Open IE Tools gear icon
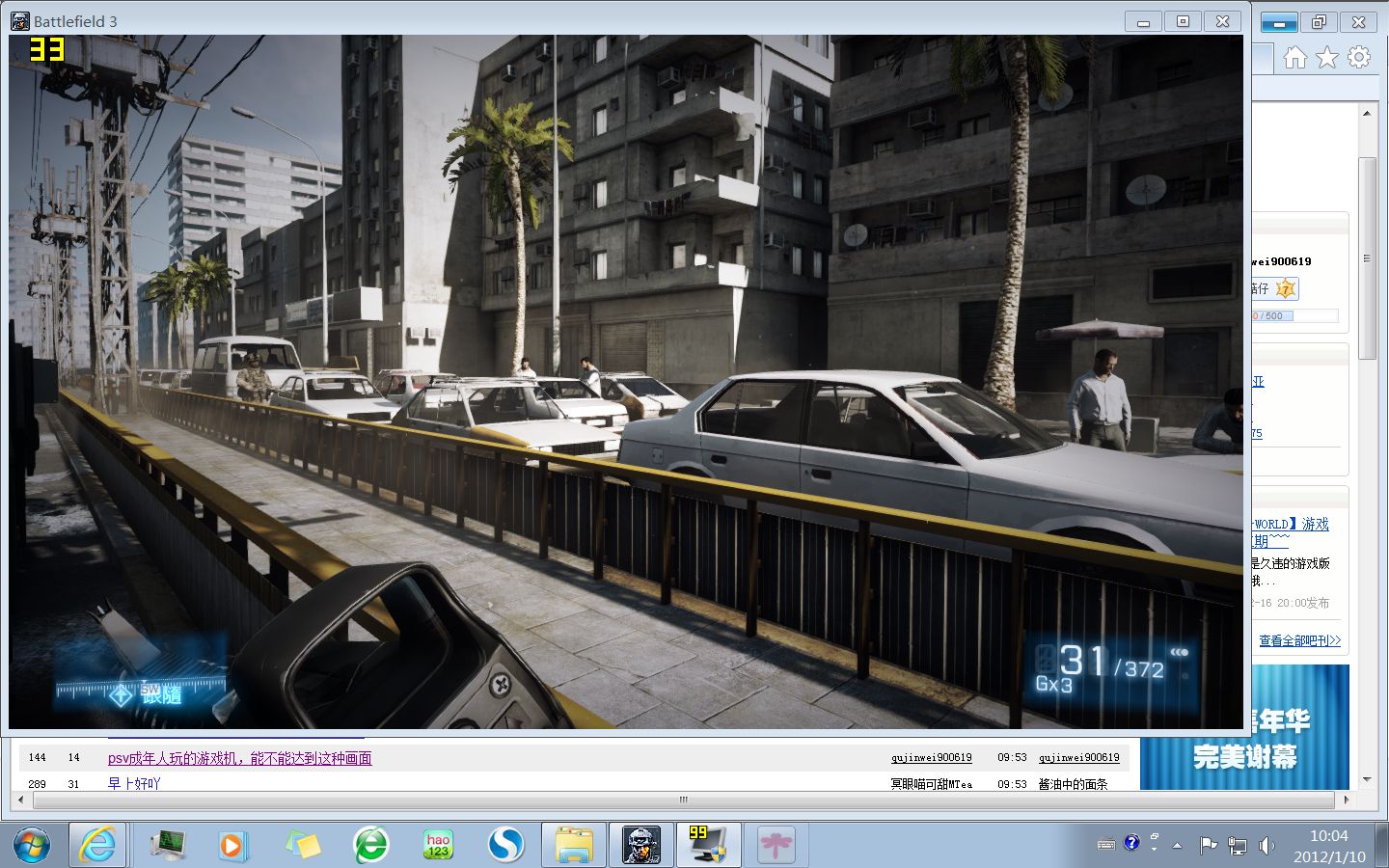The image size is (1389, 868). 1358,58
